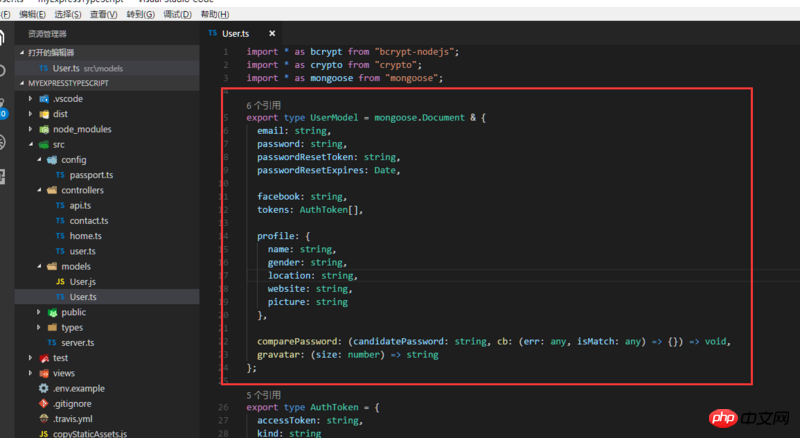The height and width of the screenshot is (438, 800).
Task: Expand the dist folder arrow
Action: tap(31, 114)
